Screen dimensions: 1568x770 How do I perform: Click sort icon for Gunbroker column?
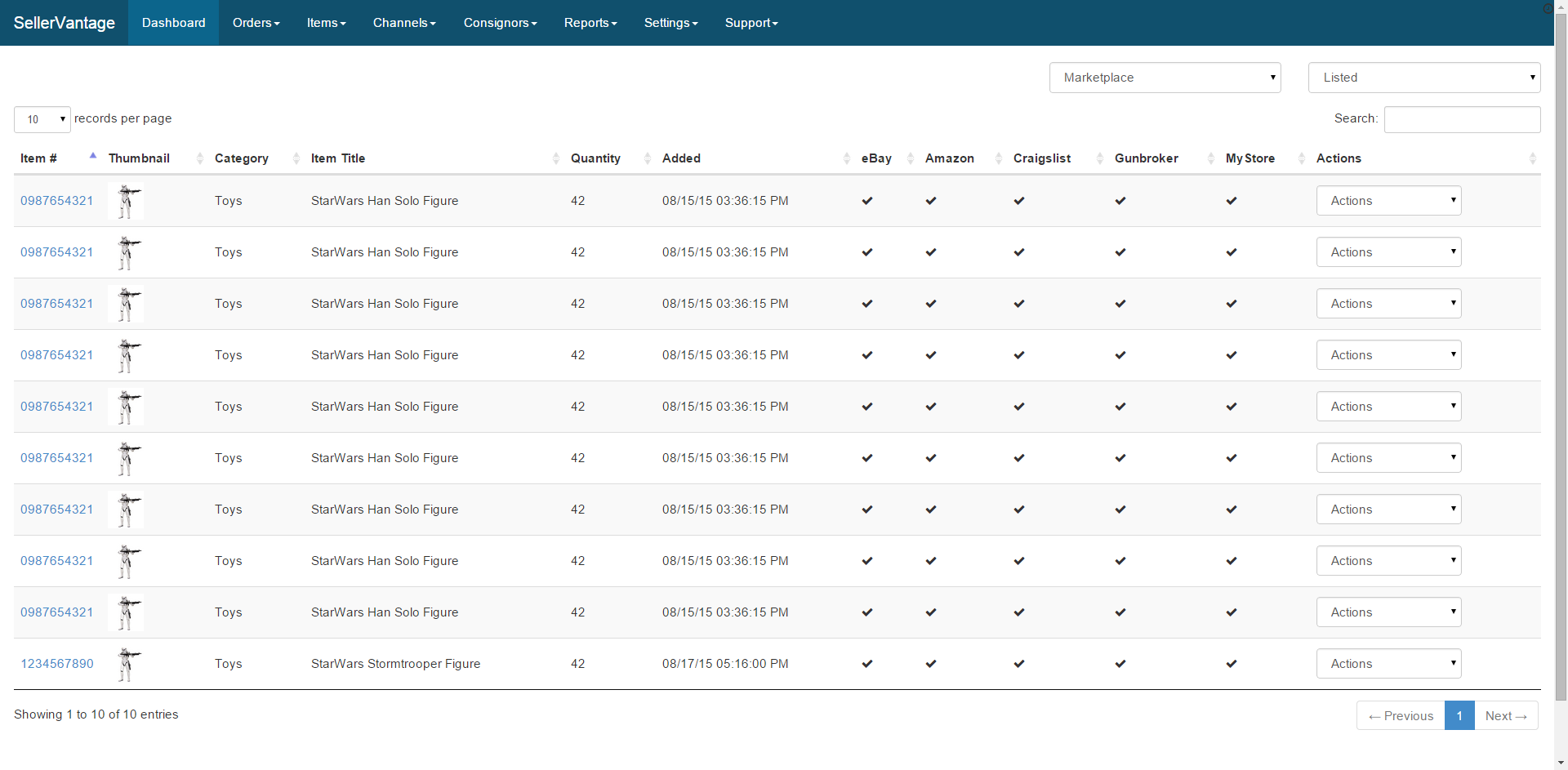[x=1210, y=158]
